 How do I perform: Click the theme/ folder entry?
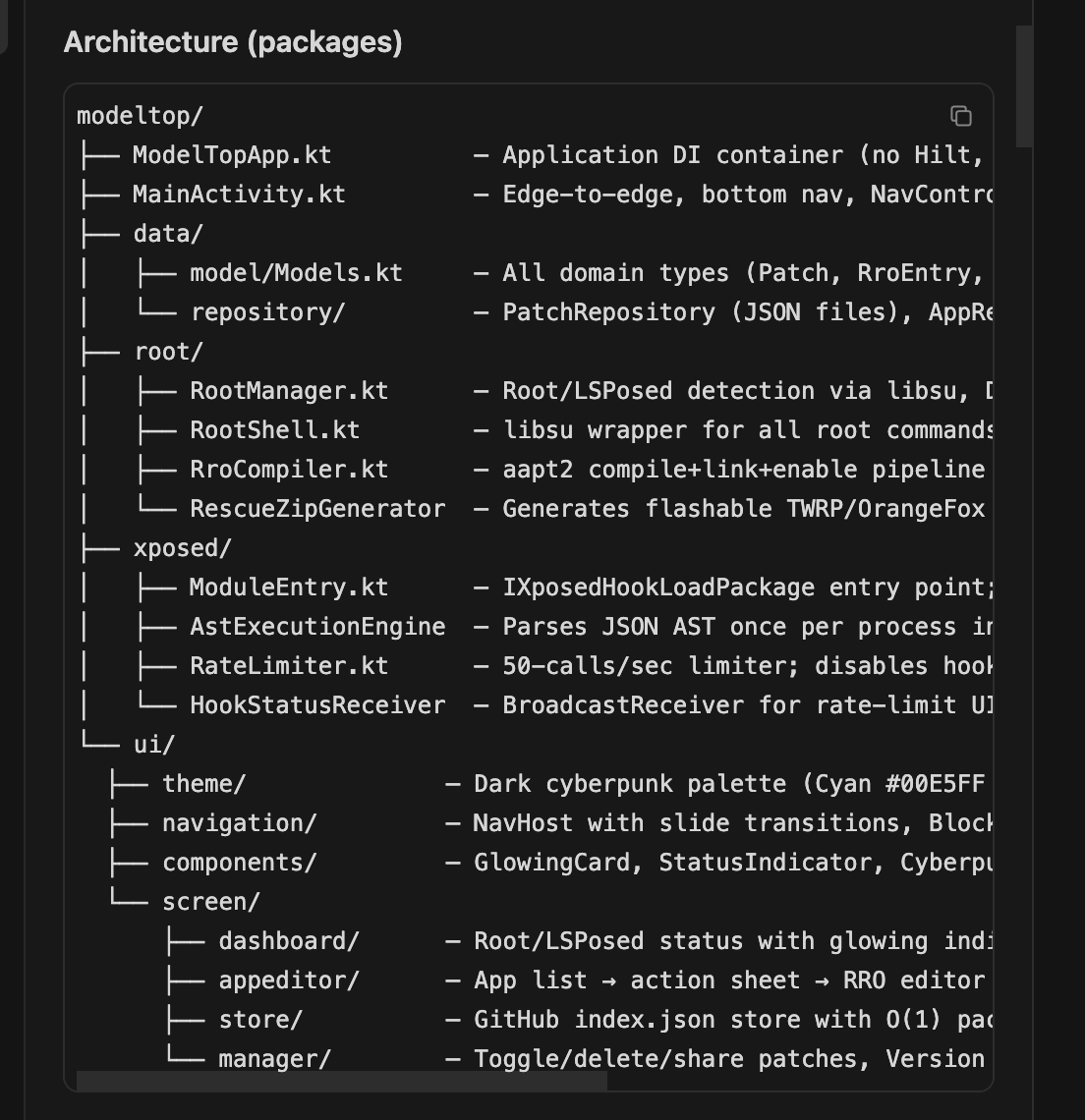(203, 784)
